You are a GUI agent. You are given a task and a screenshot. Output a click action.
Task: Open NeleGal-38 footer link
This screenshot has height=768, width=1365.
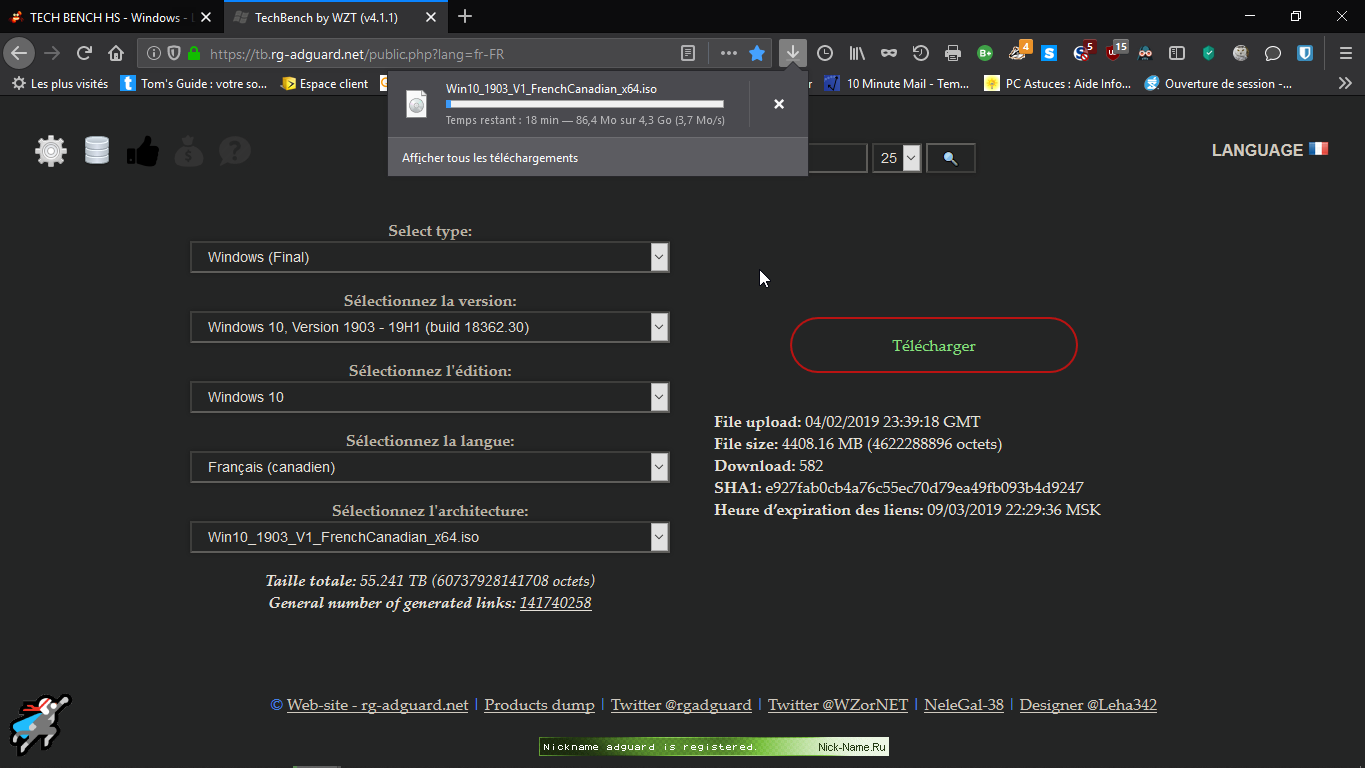click(964, 705)
